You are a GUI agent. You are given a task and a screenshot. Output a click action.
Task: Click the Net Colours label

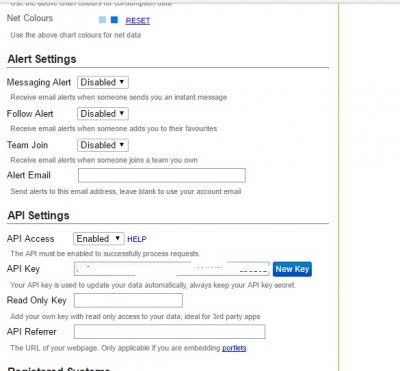(30, 18)
